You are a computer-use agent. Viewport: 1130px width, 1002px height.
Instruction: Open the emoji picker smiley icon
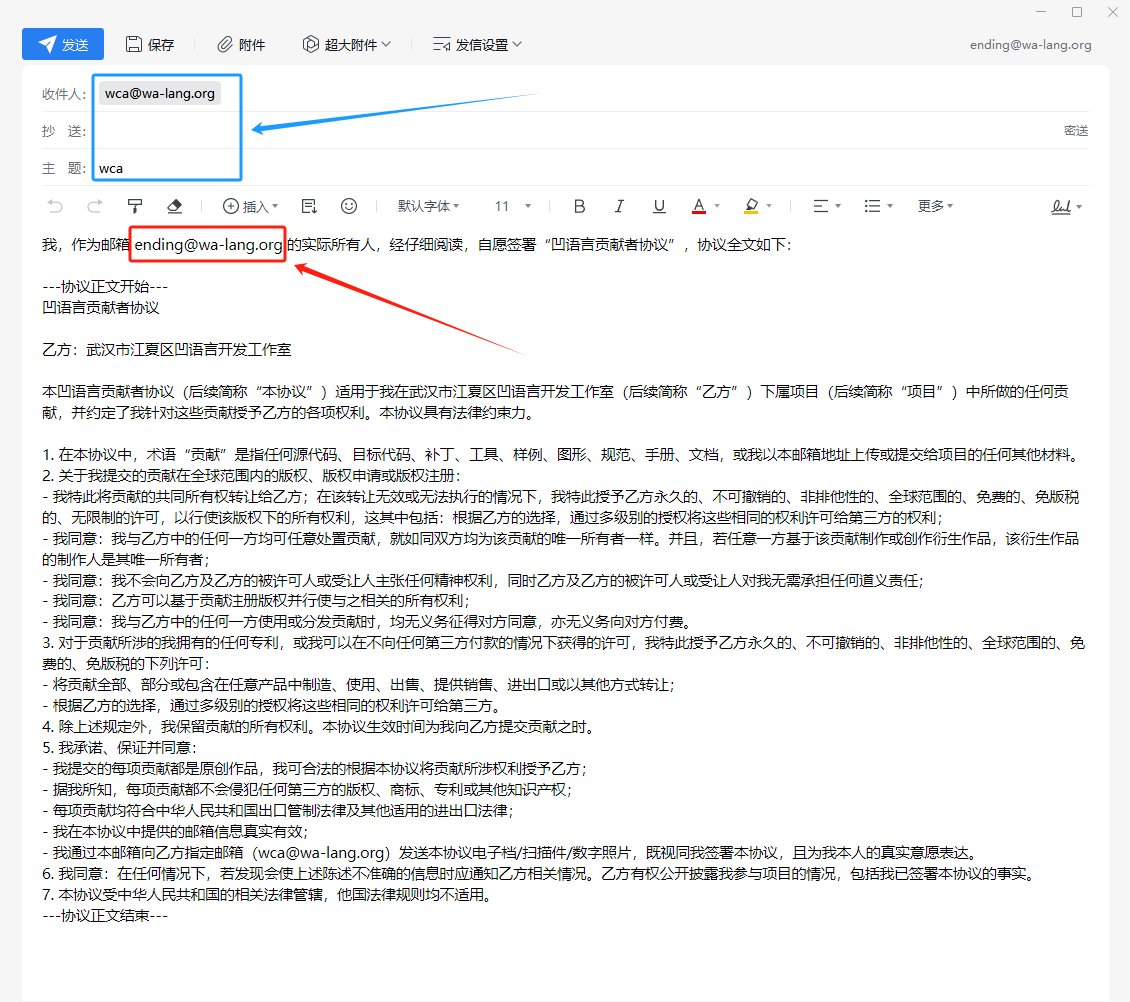pos(349,206)
